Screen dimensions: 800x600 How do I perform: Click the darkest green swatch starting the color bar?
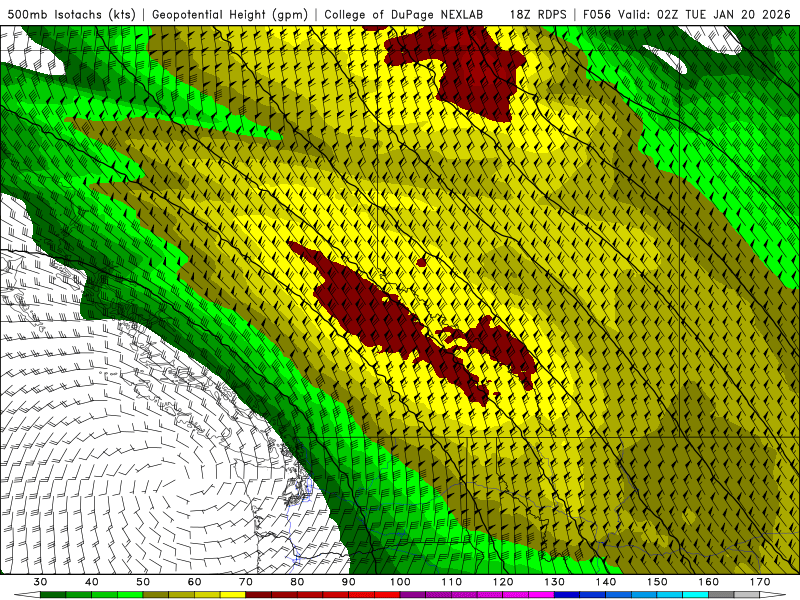tap(53, 596)
